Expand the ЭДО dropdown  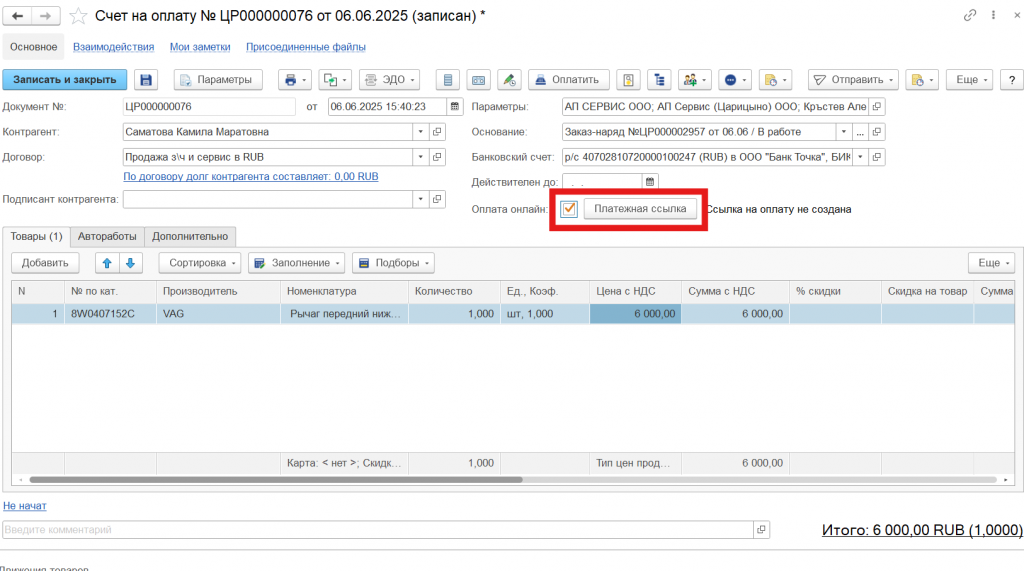(x=388, y=80)
